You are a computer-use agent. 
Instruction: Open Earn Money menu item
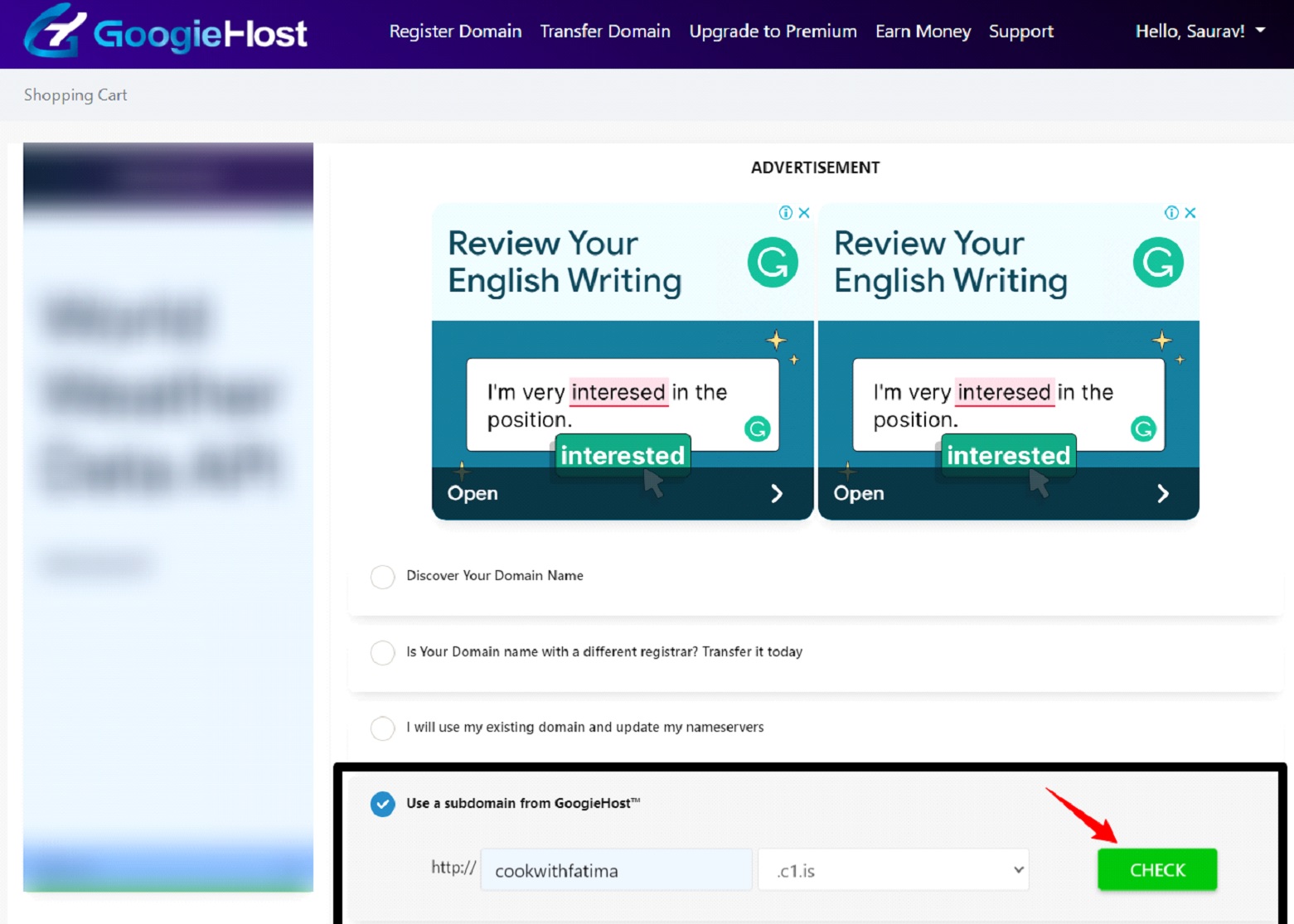(923, 31)
